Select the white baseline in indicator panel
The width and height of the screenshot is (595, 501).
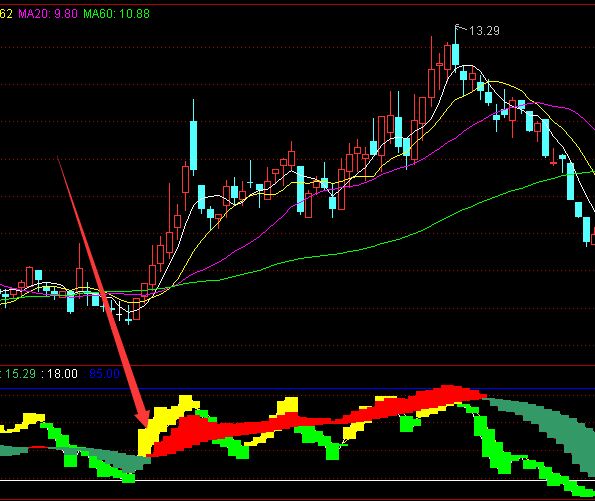point(298,481)
